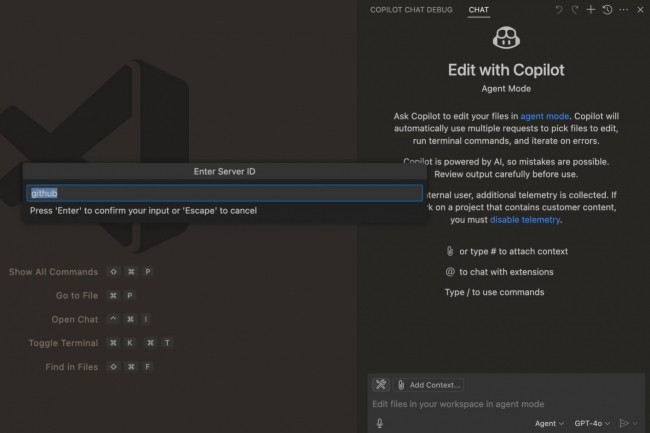
Task: Click the redo arrow in chat header
Action: tap(575, 10)
